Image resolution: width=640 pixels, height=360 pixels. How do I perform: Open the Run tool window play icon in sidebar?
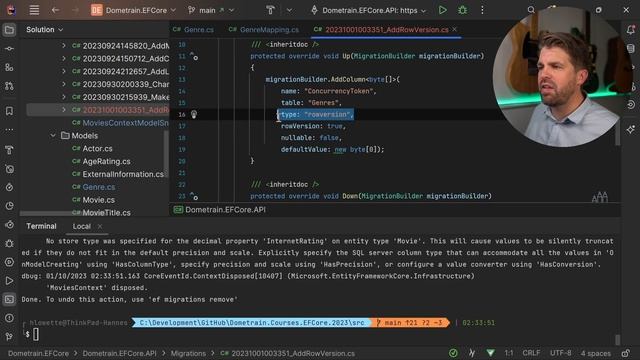pyautogui.click(x=9, y=281)
